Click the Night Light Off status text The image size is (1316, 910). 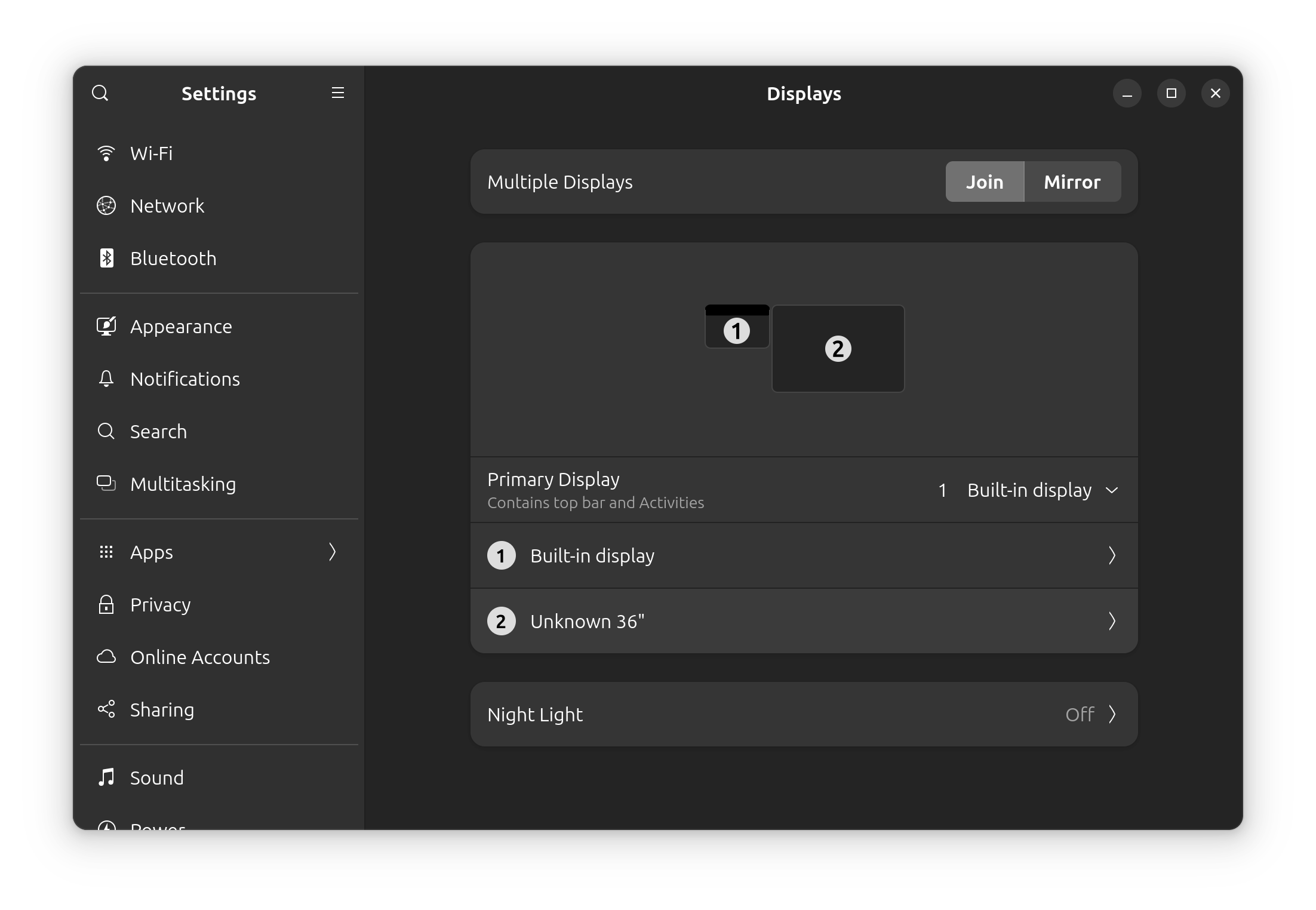pos(1080,714)
